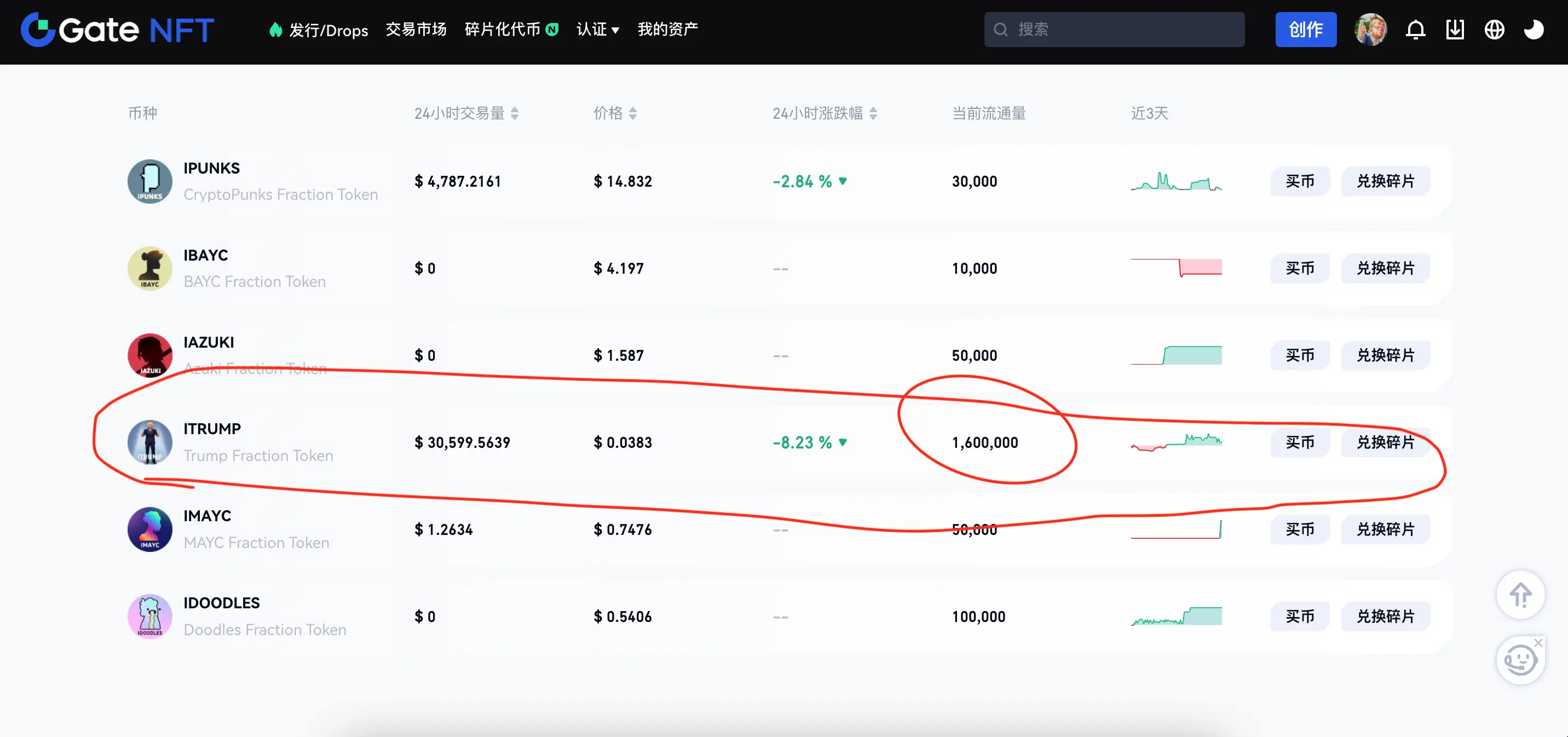1568x737 pixels.
Task: Click 买币 for IPUNKS row
Action: pos(1300,181)
